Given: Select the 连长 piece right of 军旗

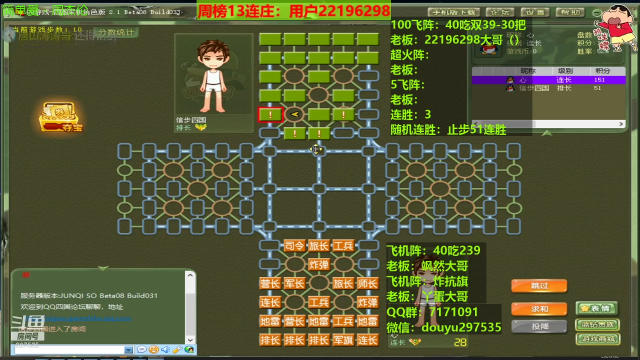Looking at the screenshot, I should tap(368, 340).
